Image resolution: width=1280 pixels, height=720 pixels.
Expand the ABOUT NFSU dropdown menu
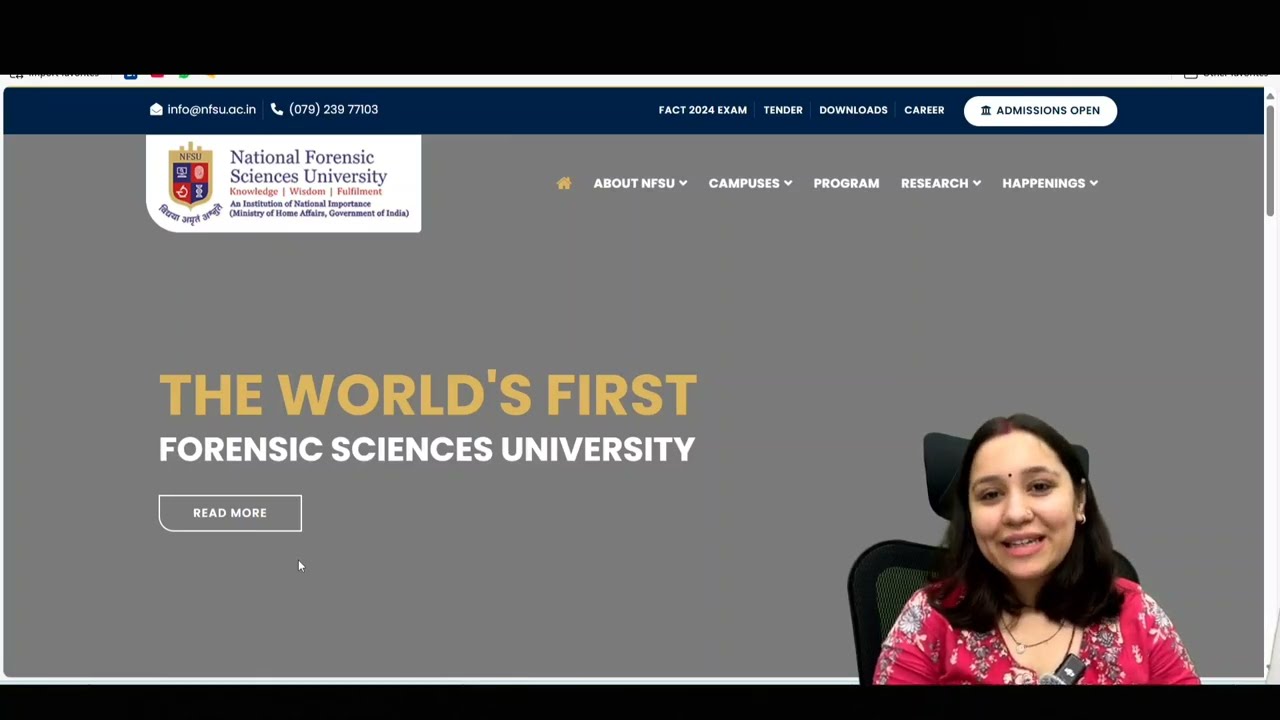(x=640, y=183)
